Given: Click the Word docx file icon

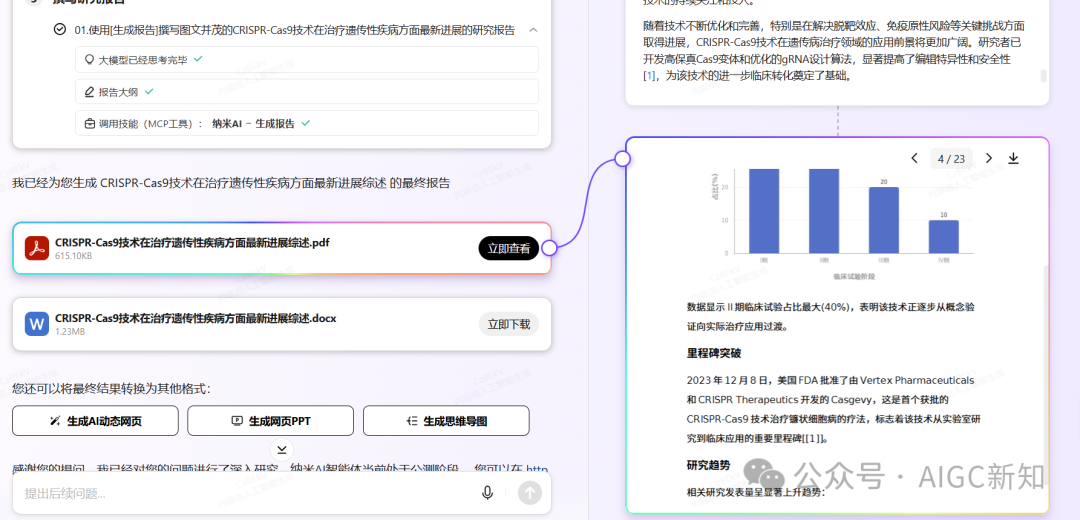Looking at the screenshot, I should pyautogui.click(x=37, y=324).
